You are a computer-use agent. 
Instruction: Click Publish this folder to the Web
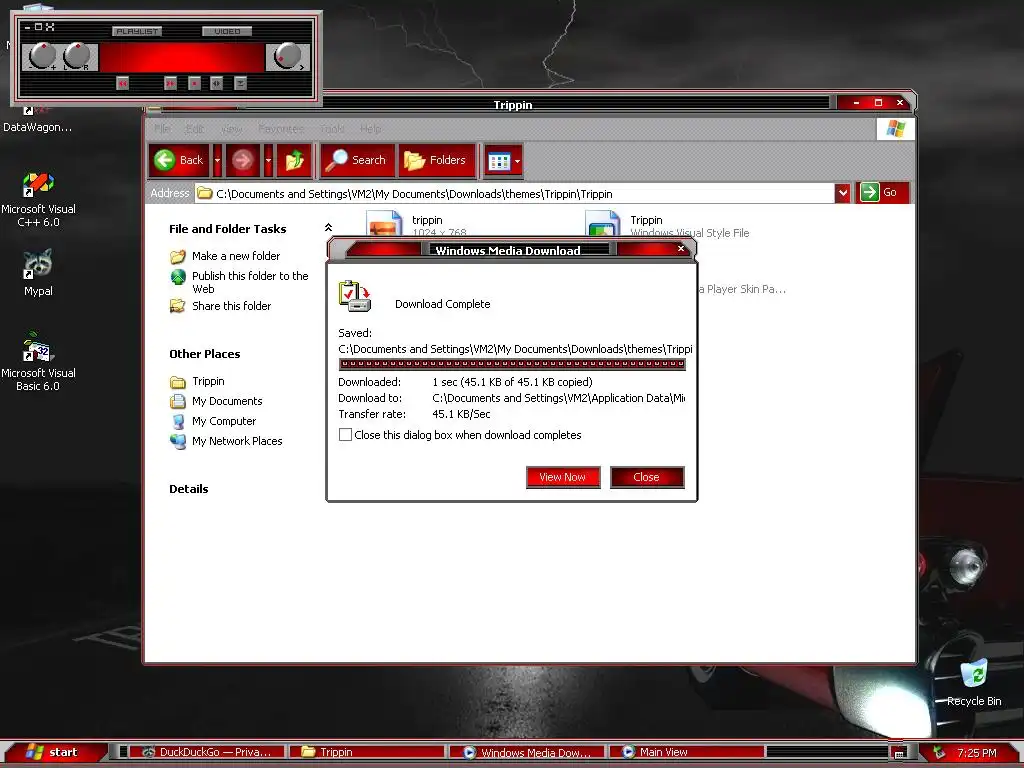250,282
